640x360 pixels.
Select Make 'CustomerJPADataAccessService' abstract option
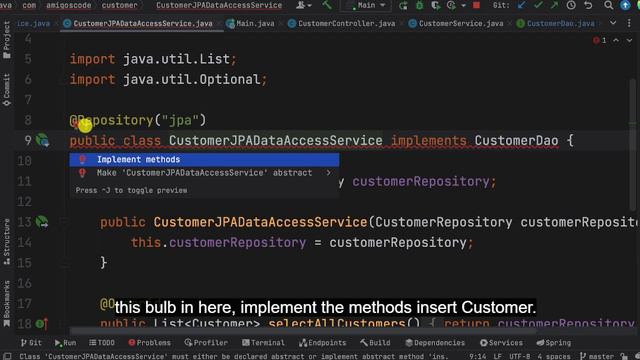click(204, 173)
